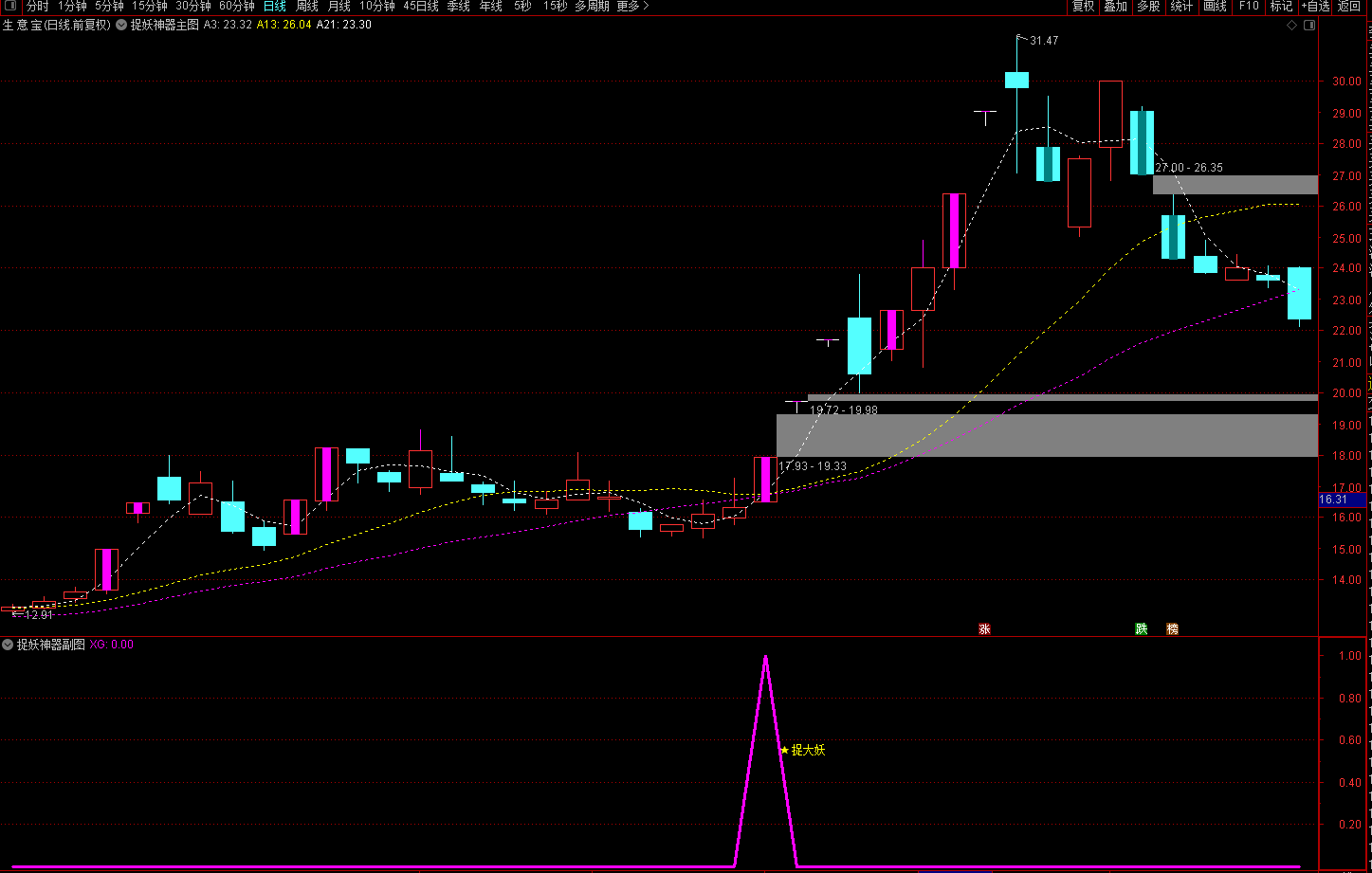This screenshot has width=1372, height=873.
Task: Click +自选 to add to watchlist
Action: pos(1314,7)
